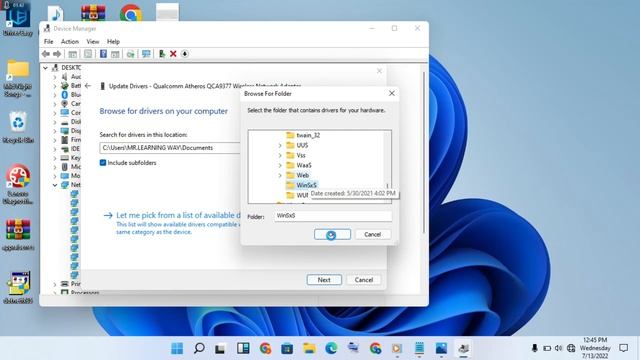
Task: Click the red X uninstall device icon
Action: coord(173,54)
